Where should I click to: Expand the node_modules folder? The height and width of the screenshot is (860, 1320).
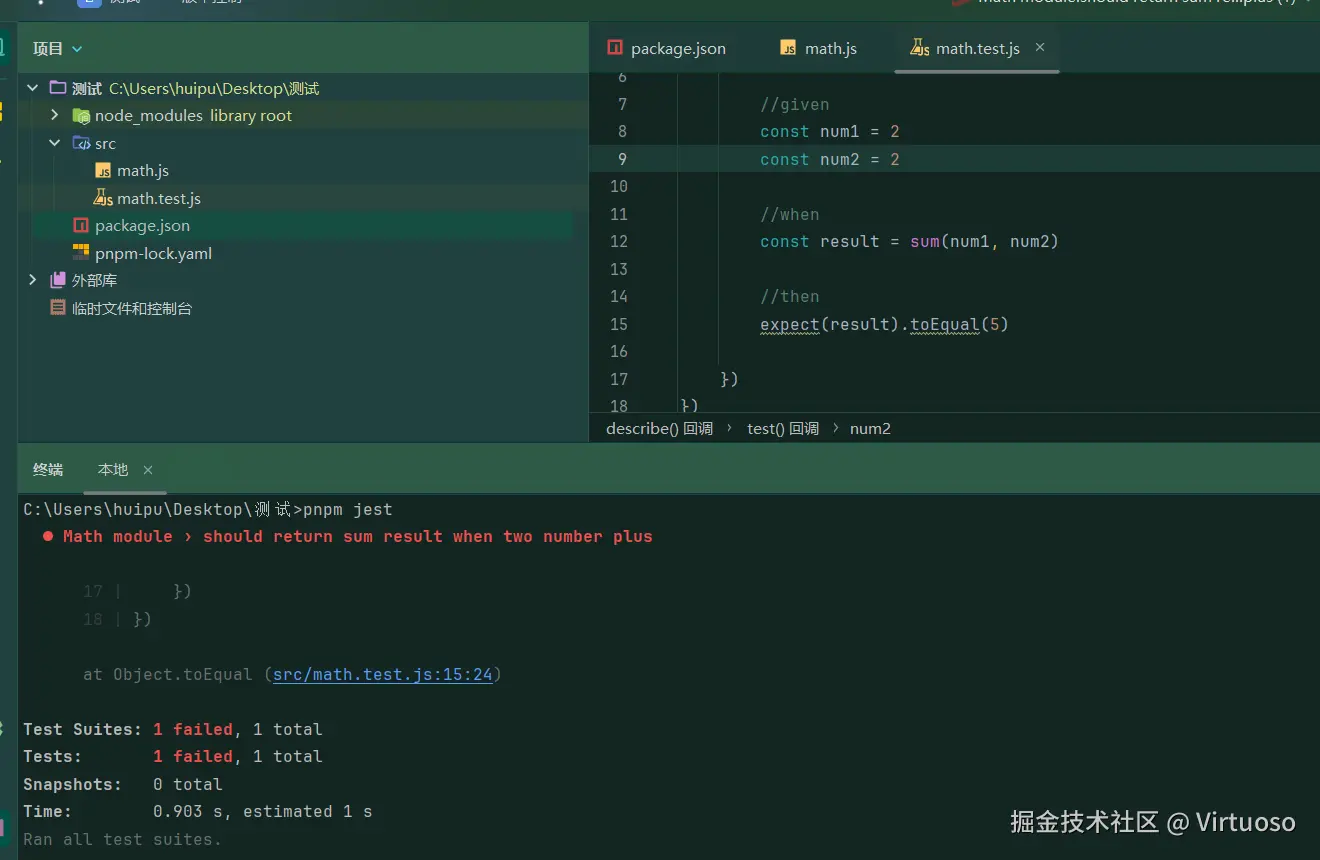55,116
